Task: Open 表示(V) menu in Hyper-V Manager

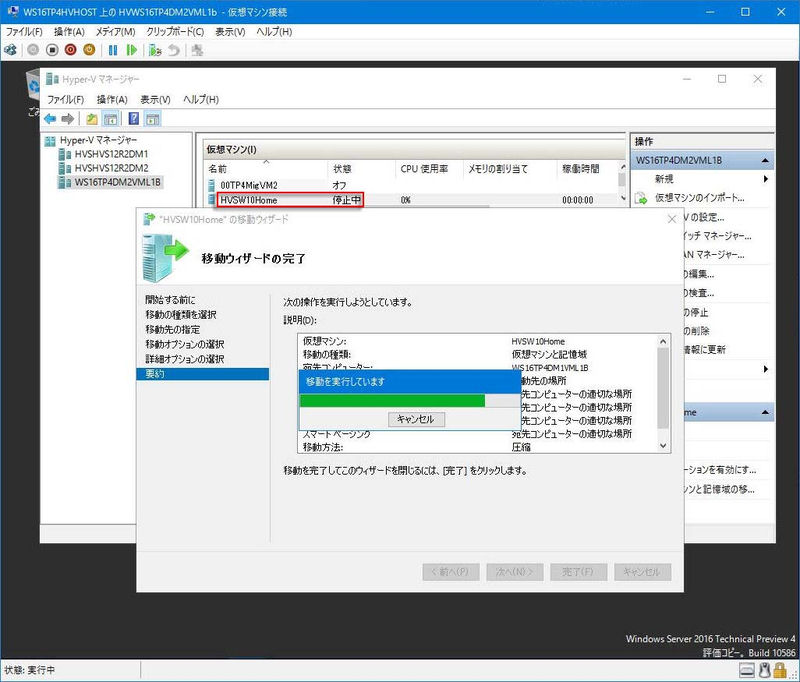Action: pos(155,99)
